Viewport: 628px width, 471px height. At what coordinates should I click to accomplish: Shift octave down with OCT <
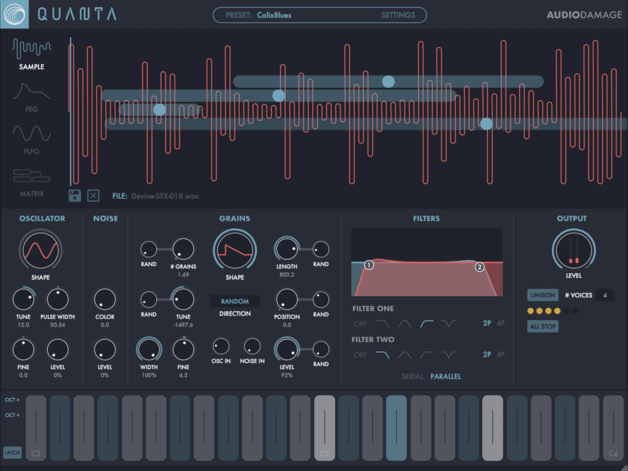coord(12,415)
